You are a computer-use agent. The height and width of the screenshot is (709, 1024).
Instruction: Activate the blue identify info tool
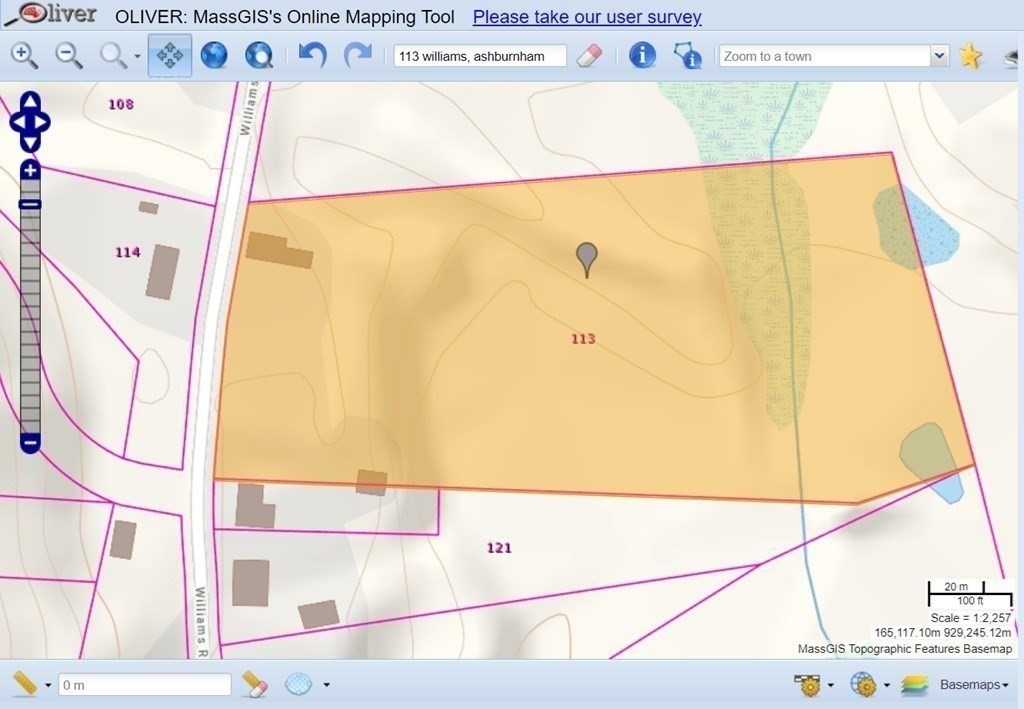pyautogui.click(x=641, y=56)
